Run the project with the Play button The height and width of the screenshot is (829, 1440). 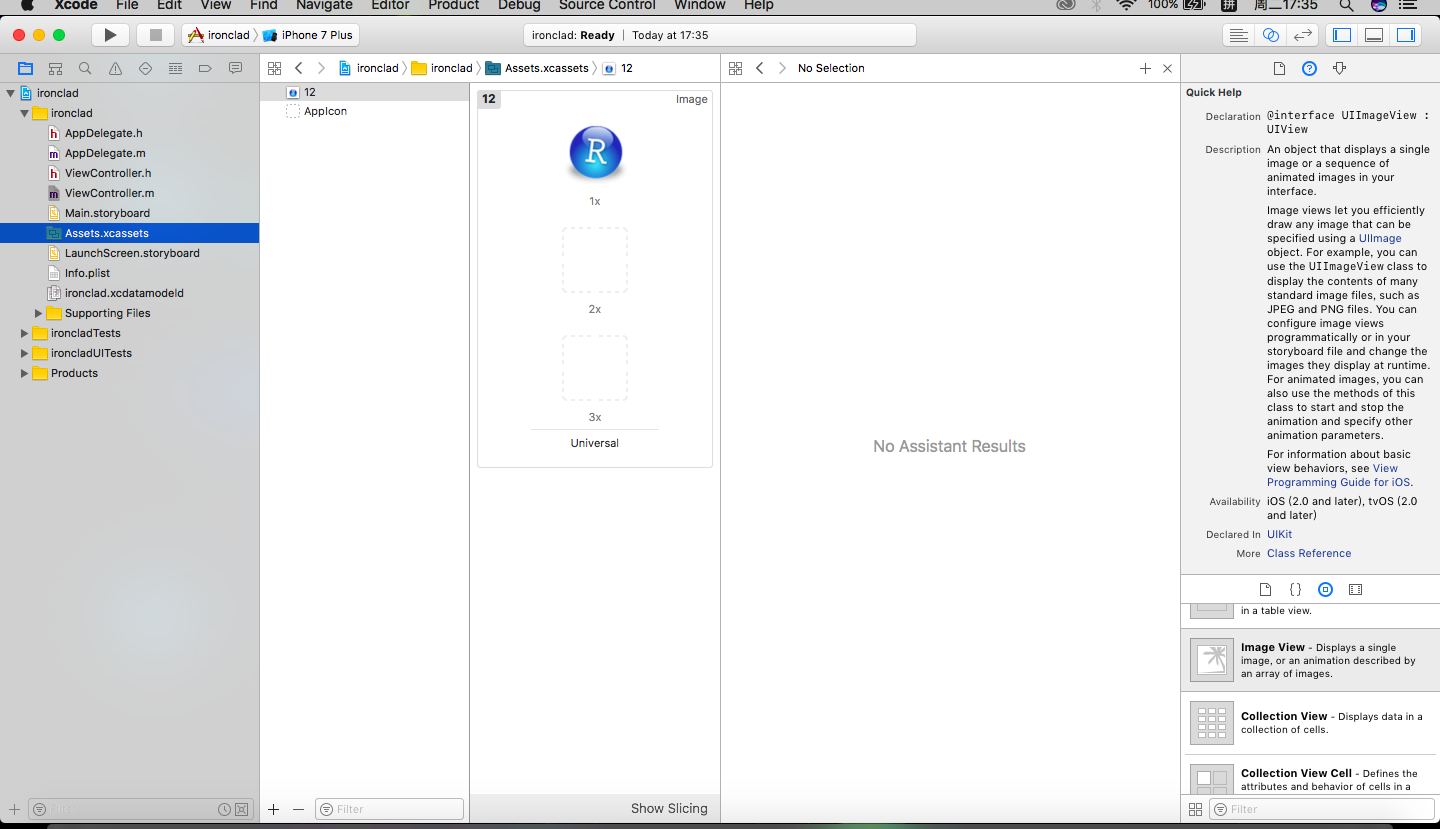pos(110,35)
